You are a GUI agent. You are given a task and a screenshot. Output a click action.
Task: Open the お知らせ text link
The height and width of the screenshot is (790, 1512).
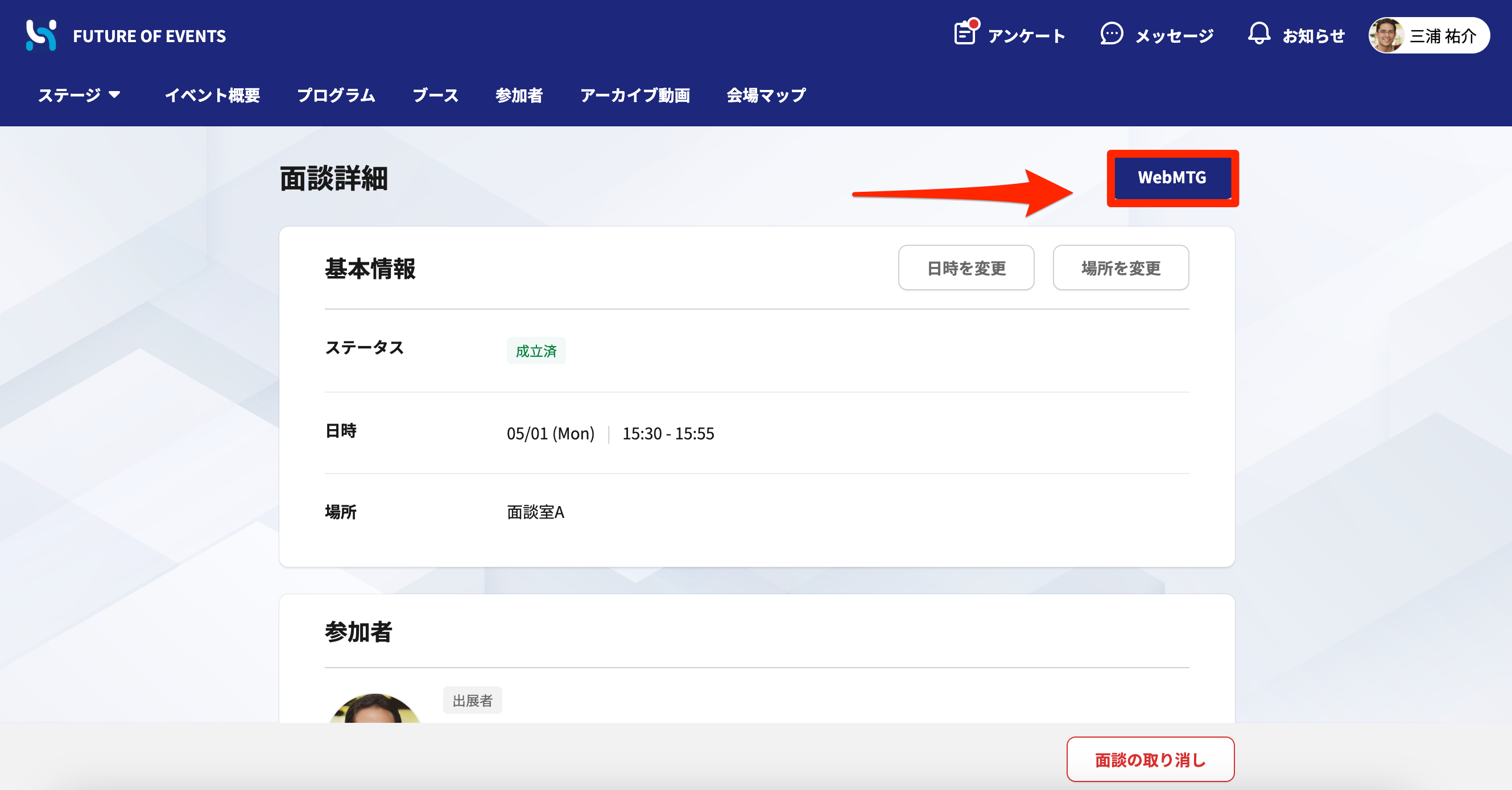(x=1313, y=36)
